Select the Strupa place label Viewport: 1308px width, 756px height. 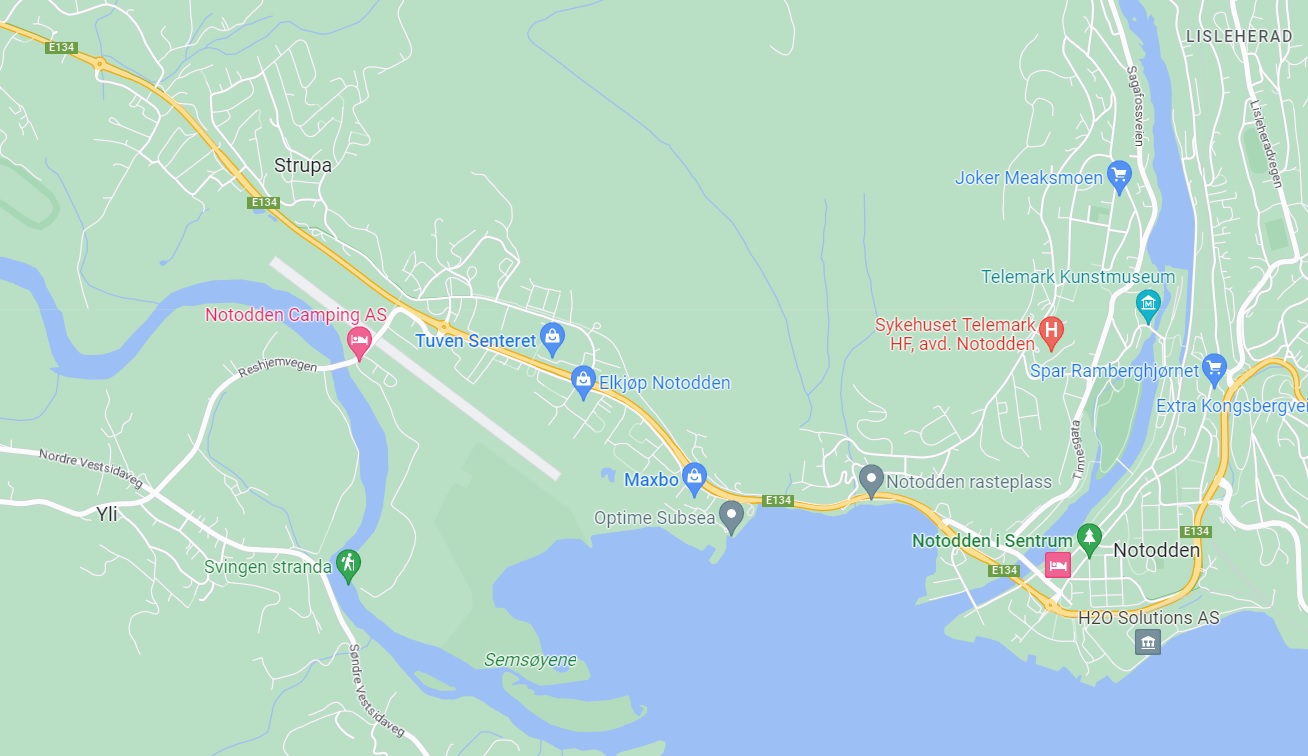tap(303, 166)
